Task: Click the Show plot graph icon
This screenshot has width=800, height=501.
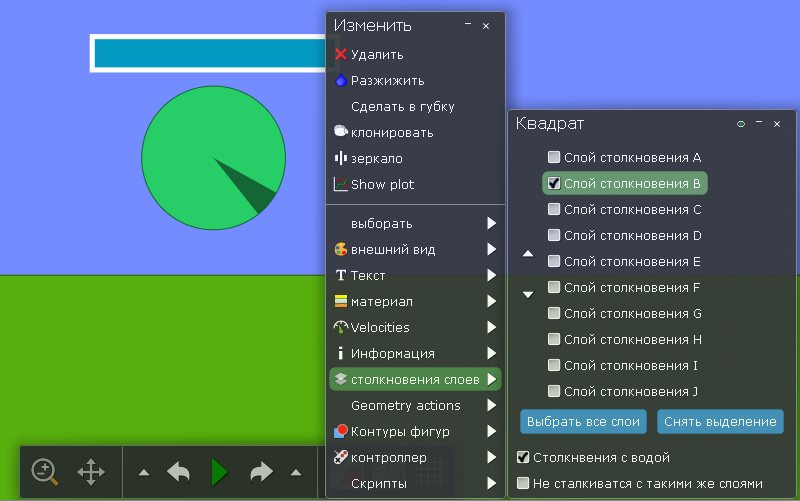Action: coord(340,184)
